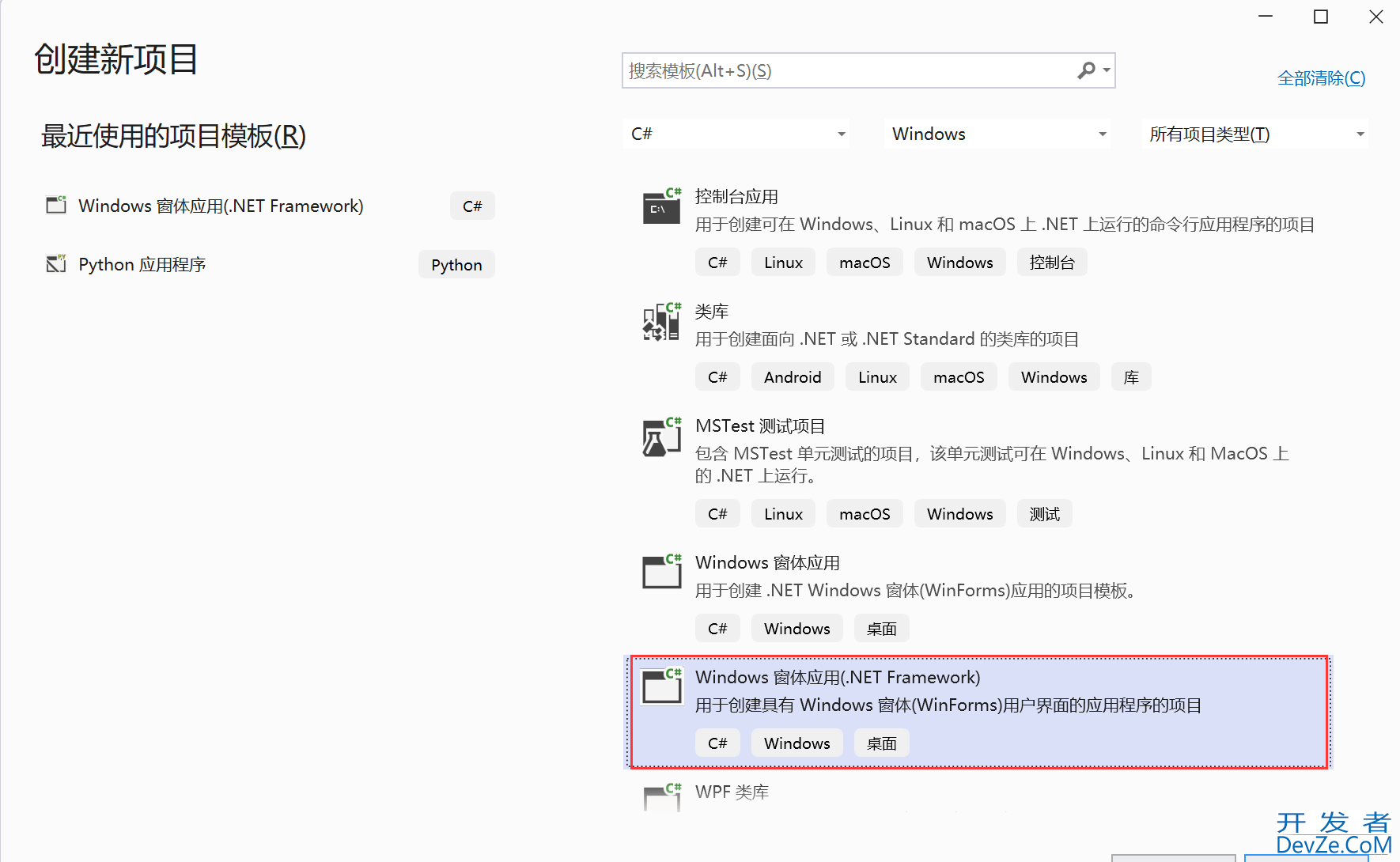The width and height of the screenshot is (1400, 862).
Task: Click 桌面 tag under .NET Framework template
Action: pos(881,743)
